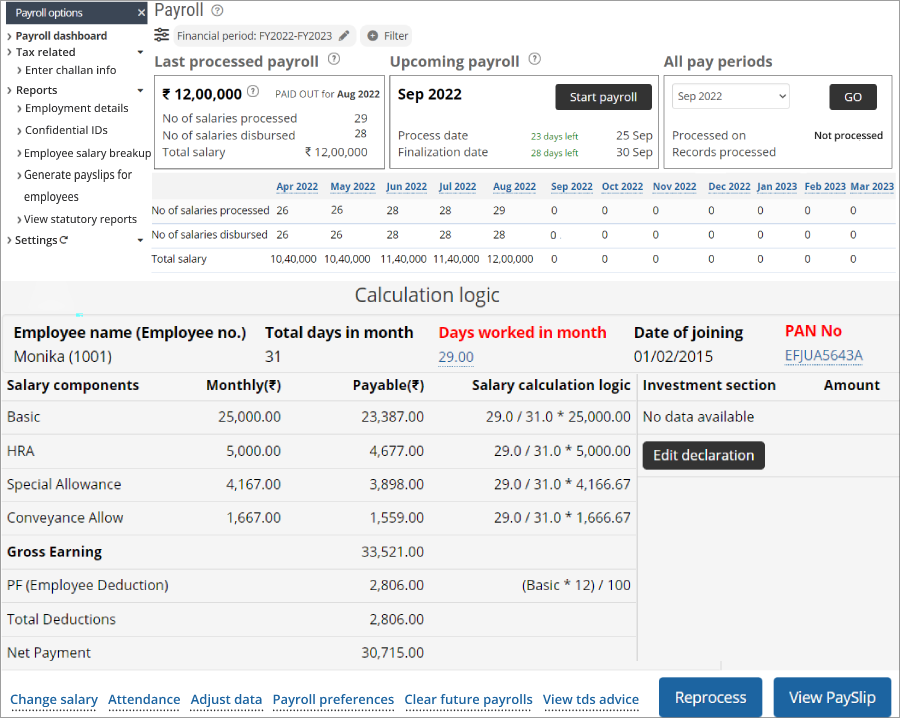Open Apr 2022 month link
Screen dimensions: 900x718
point(297,187)
